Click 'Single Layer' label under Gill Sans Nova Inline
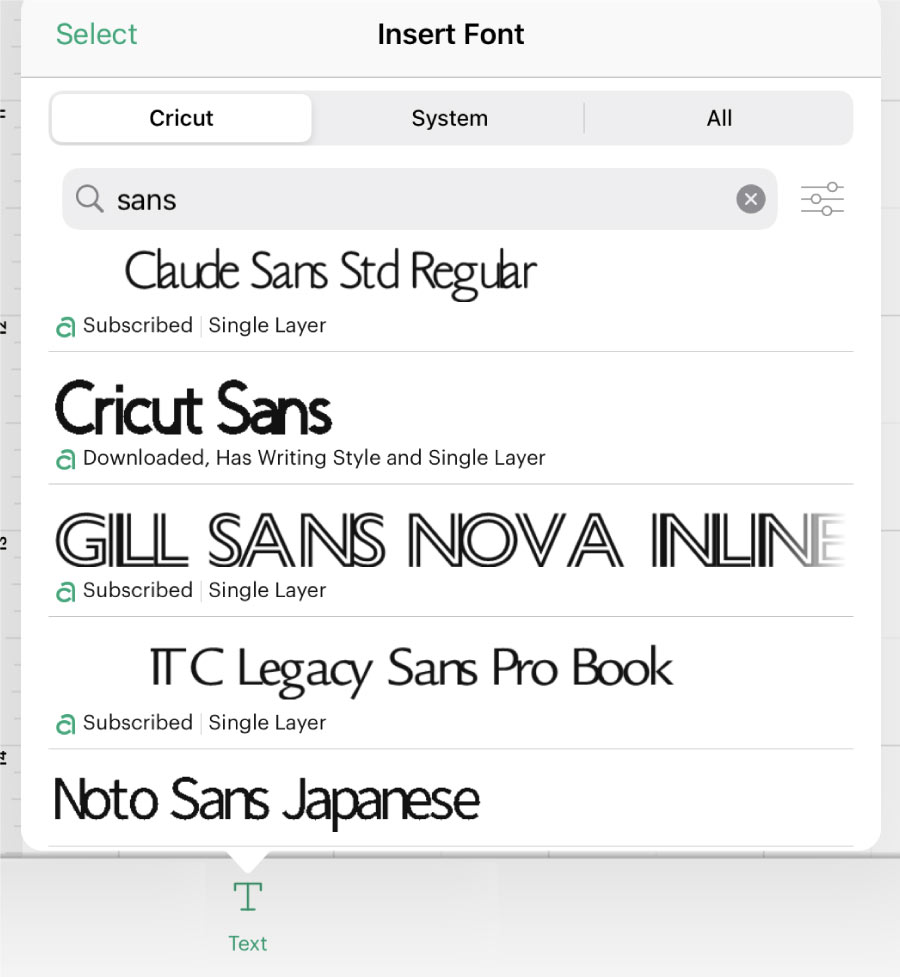 pos(267,591)
